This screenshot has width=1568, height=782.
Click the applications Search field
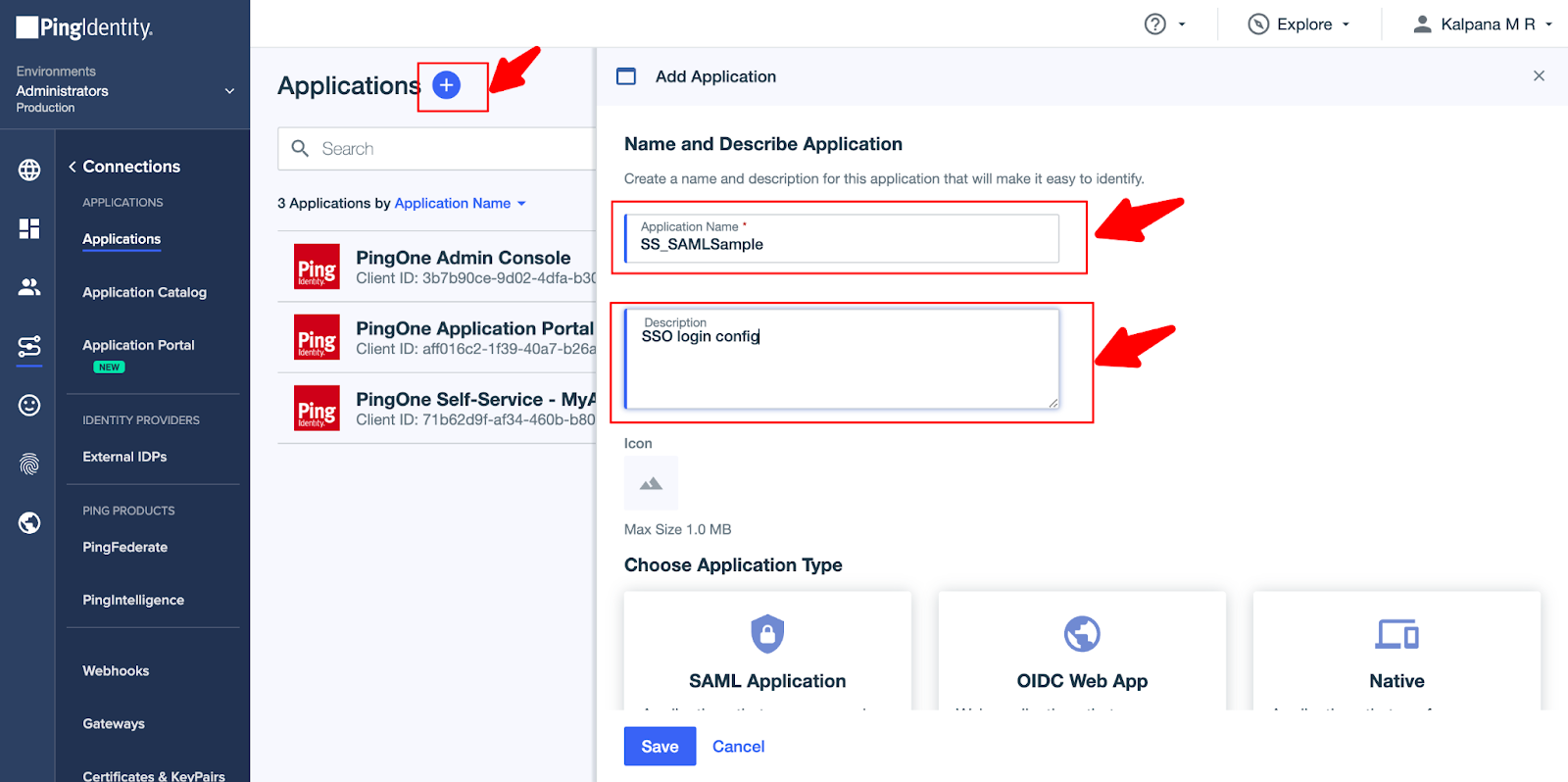point(437,148)
